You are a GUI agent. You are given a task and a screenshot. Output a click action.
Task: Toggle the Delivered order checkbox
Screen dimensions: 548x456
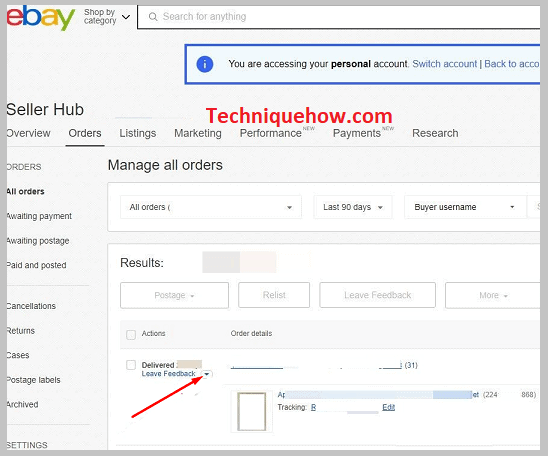131,365
